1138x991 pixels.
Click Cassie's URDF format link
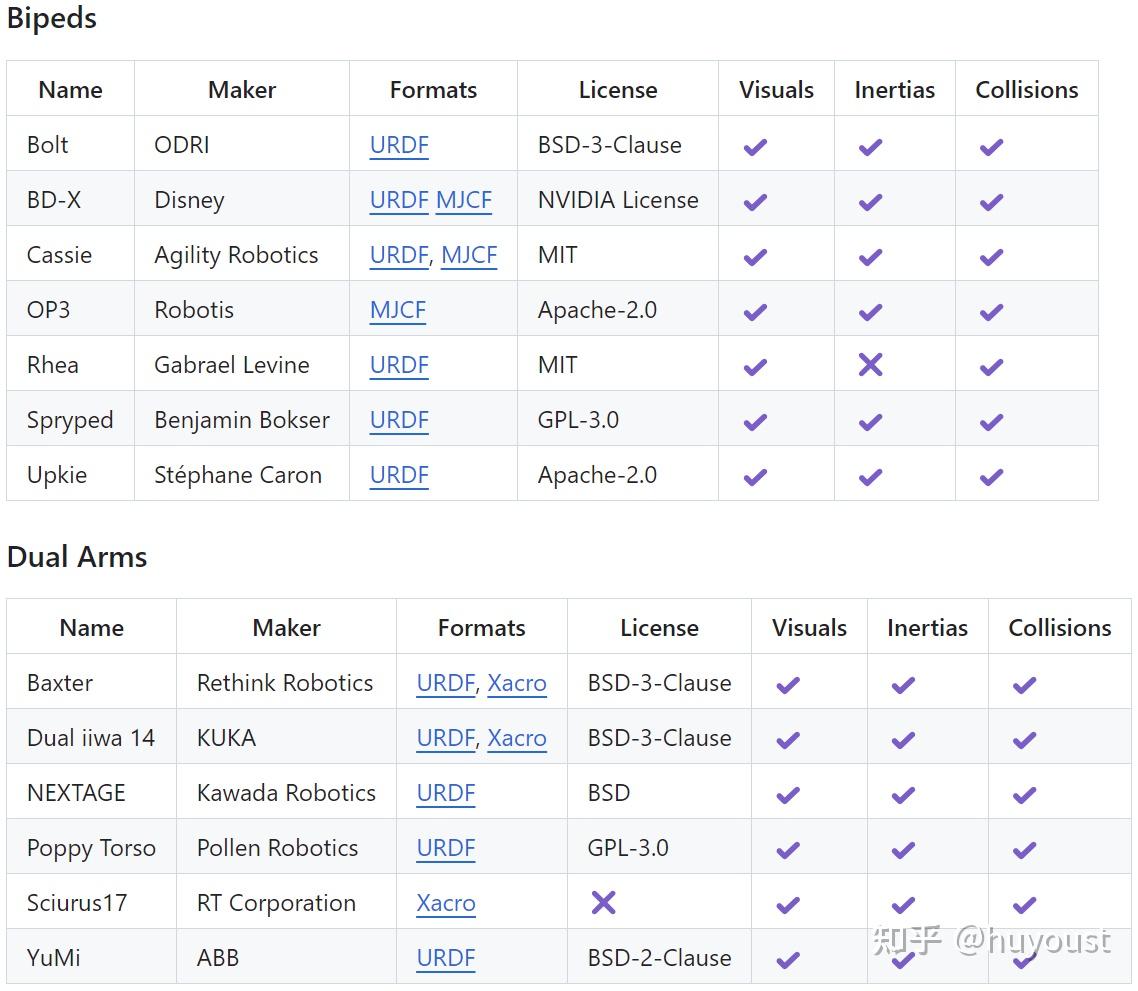[399, 255]
